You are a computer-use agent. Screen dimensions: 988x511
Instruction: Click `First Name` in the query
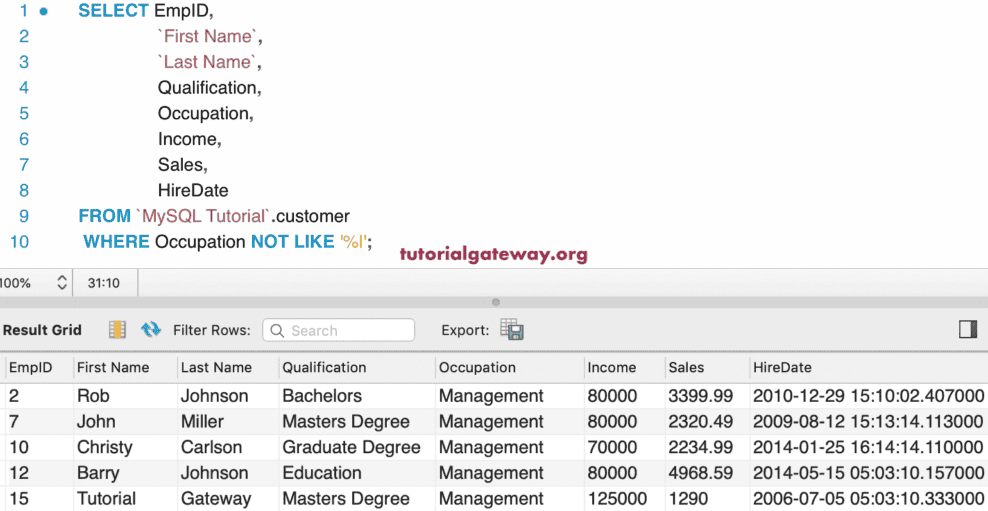tap(207, 37)
